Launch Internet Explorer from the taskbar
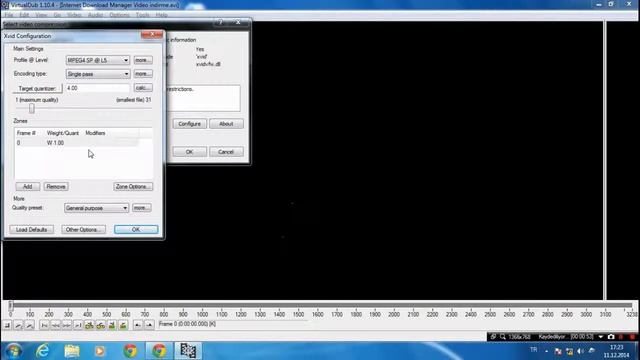Viewport: 640px width, 360px height. [42, 351]
